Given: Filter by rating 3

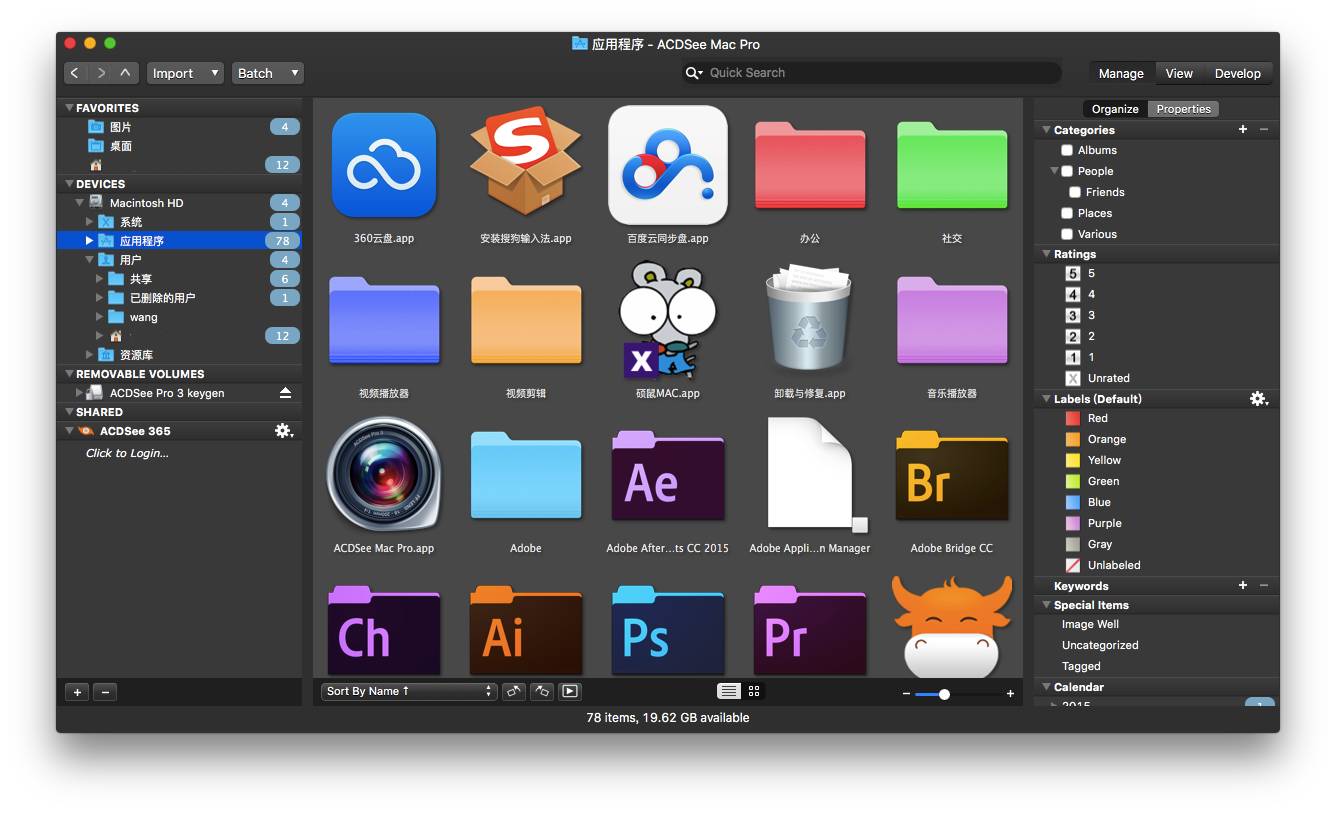Looking at the screenshot, I should point(1073,315).
